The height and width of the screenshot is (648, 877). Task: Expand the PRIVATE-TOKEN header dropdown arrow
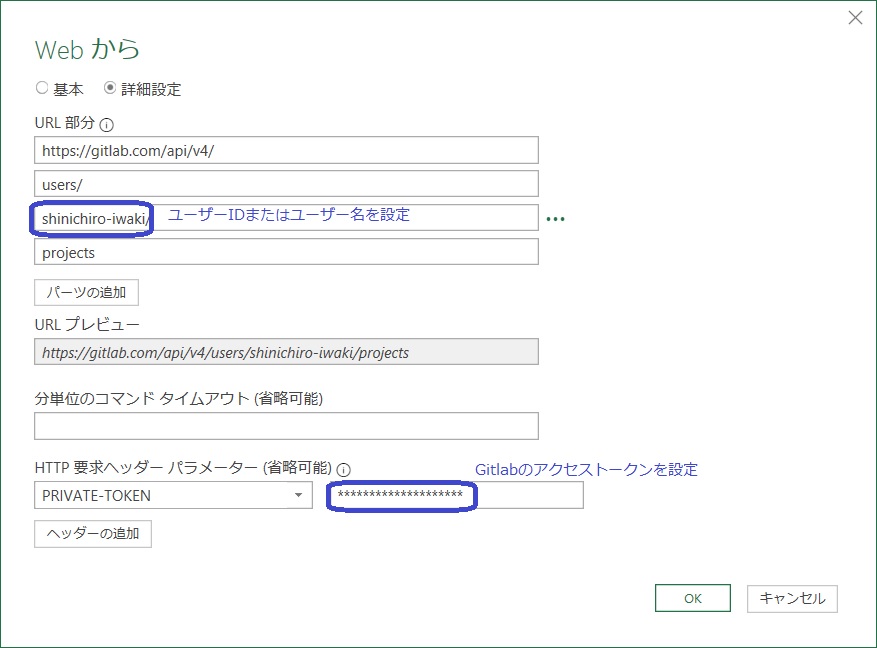pyautogui.click(x=298, y=496)
